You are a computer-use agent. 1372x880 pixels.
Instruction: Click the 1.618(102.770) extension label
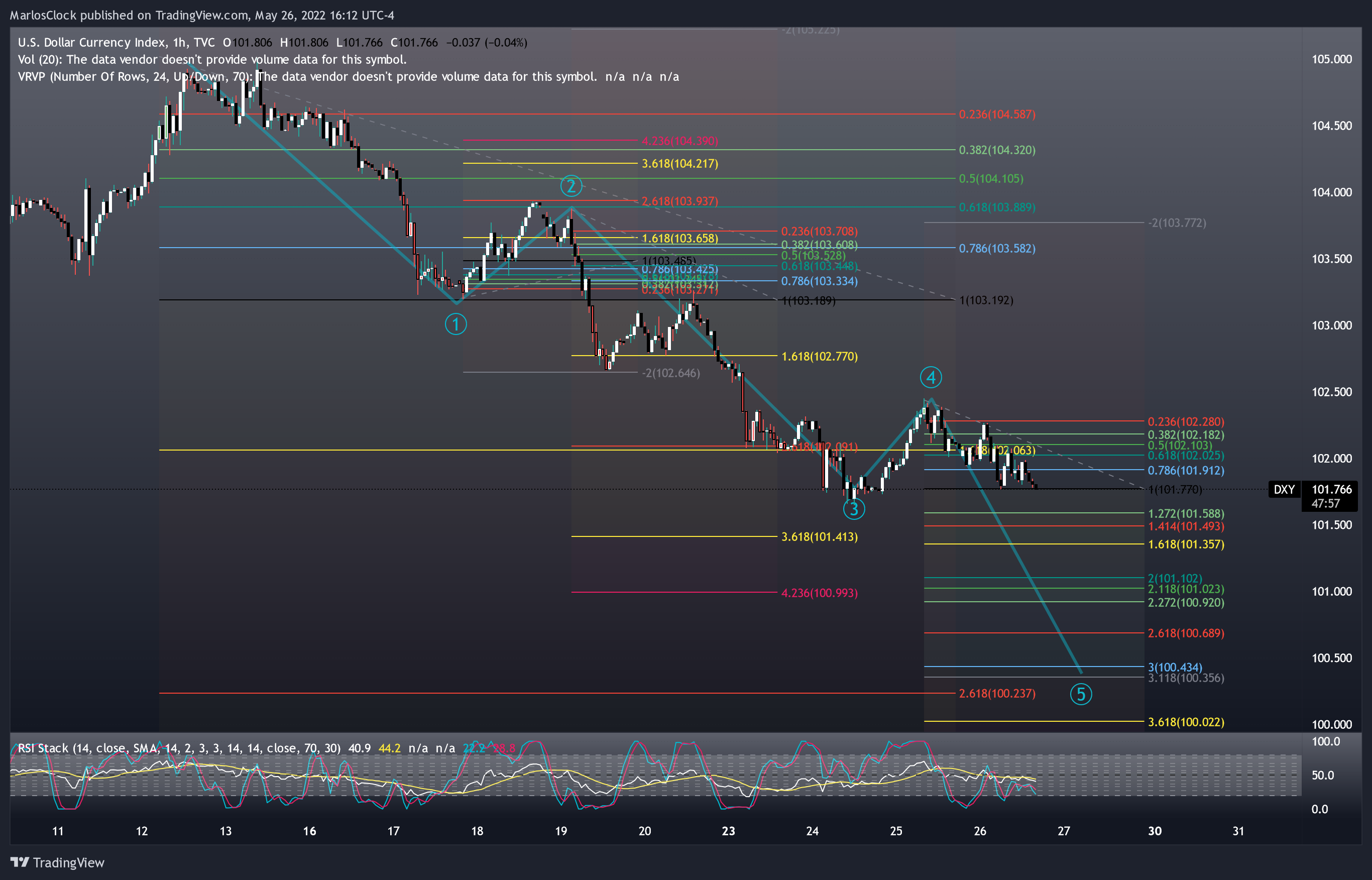coord(819,356)
